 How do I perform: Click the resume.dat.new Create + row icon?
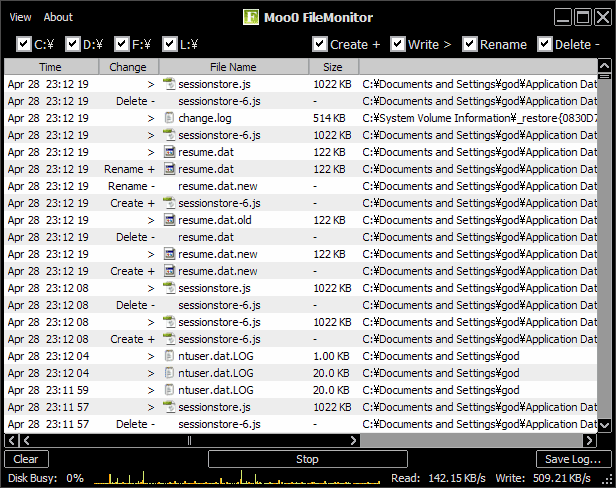coord(169,271)
